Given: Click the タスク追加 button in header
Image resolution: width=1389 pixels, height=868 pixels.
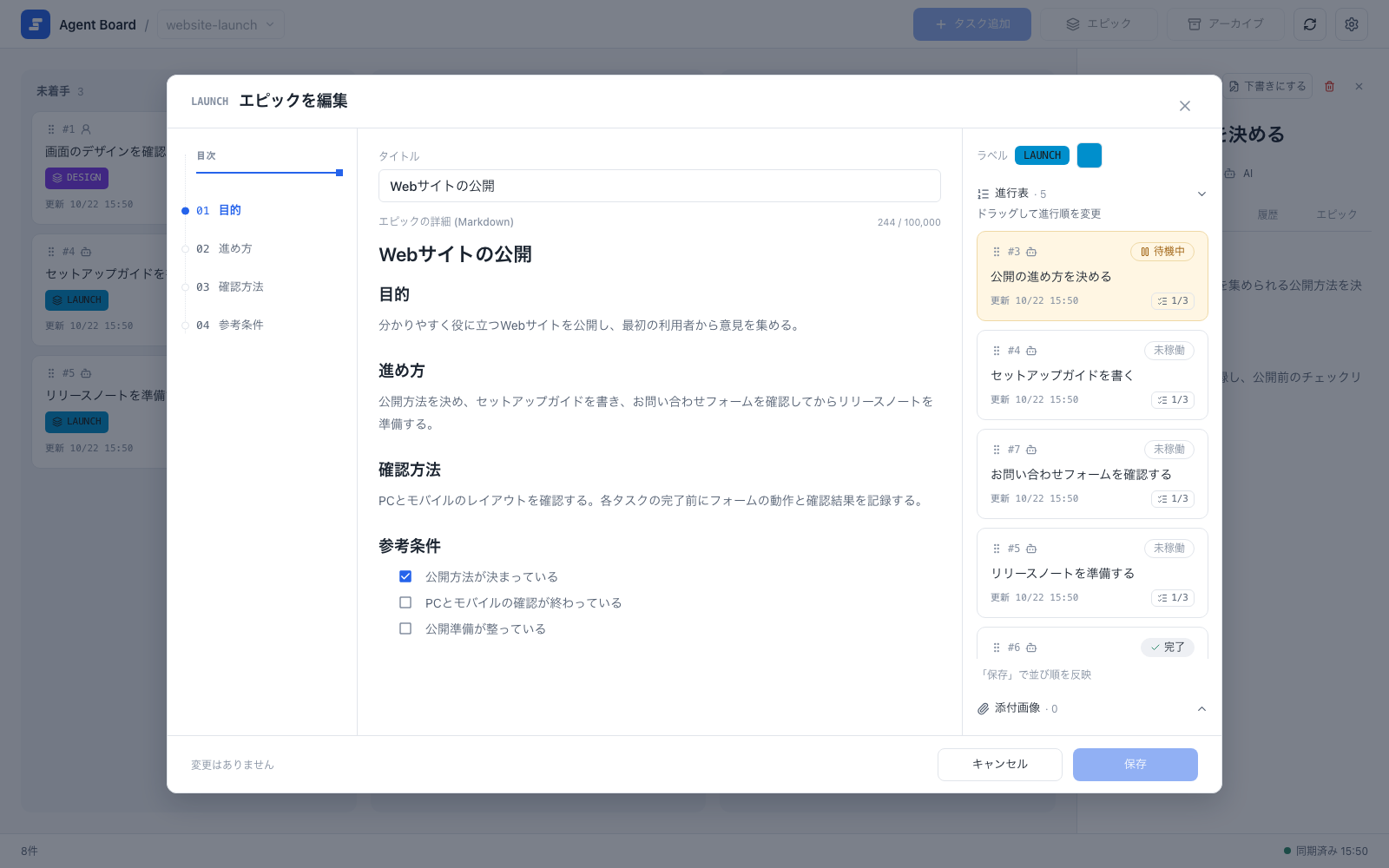Looking at the screenshot, I should pyautogui.click(x=972, y=24).
